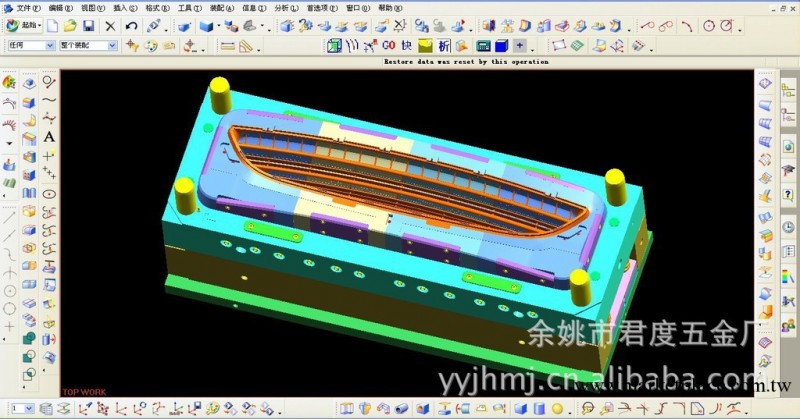Open the 文件 (File) menu

pyautogui.click(x=28, y=7)
